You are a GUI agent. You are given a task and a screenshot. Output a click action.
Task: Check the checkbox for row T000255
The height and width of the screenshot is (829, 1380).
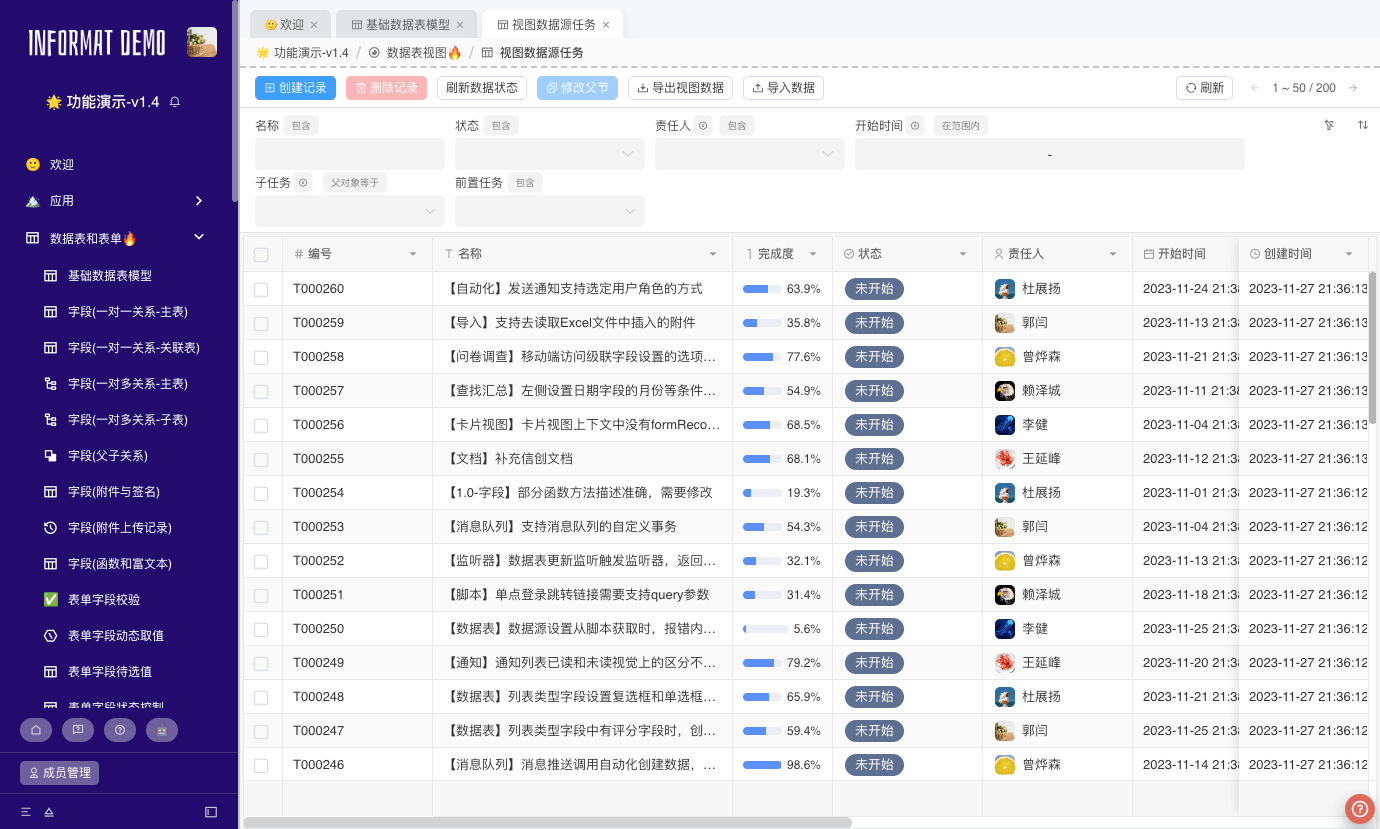click(x=262, y=458)
